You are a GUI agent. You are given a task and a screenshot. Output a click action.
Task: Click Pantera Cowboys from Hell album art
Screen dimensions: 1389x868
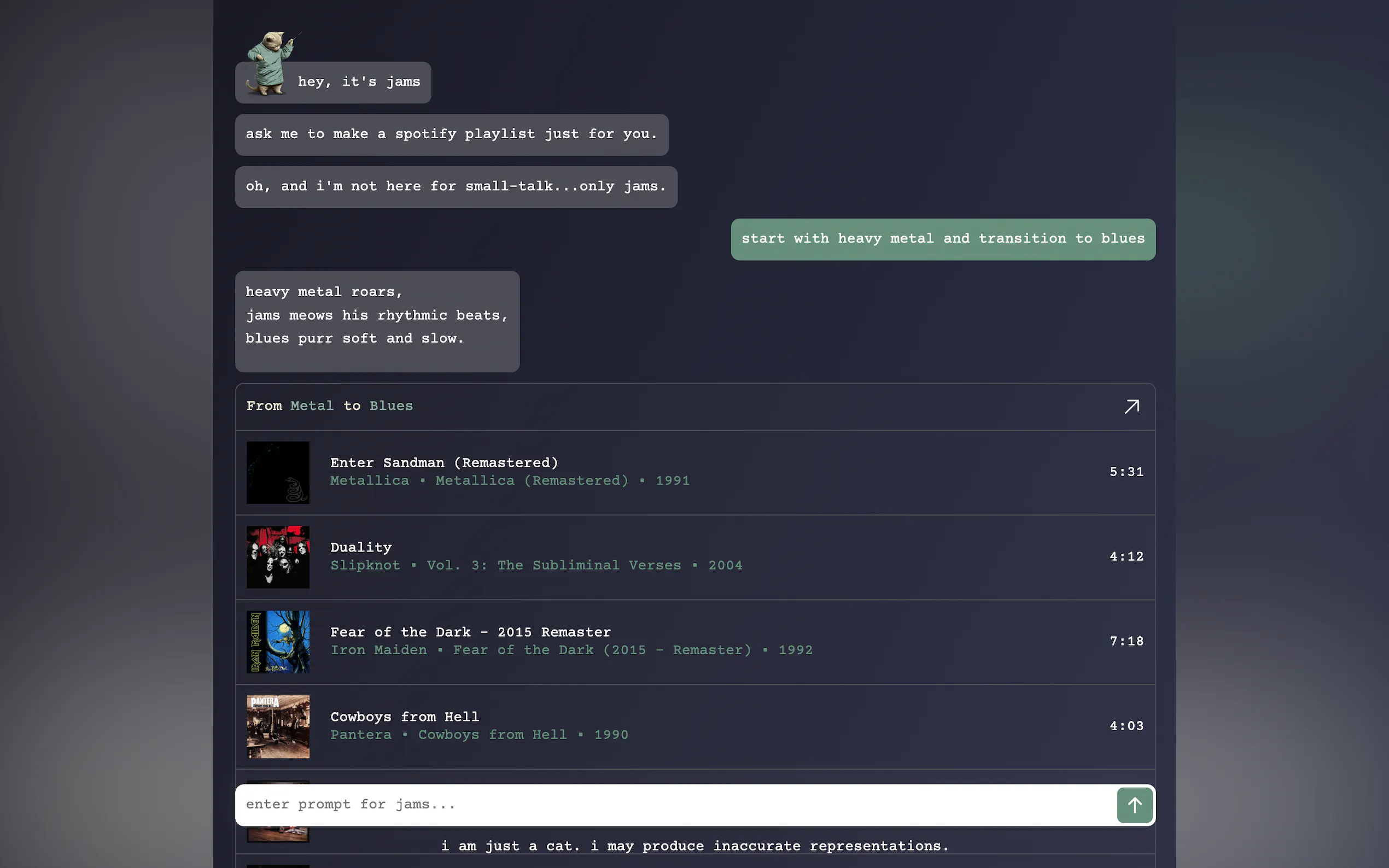[x=278, y=726]
